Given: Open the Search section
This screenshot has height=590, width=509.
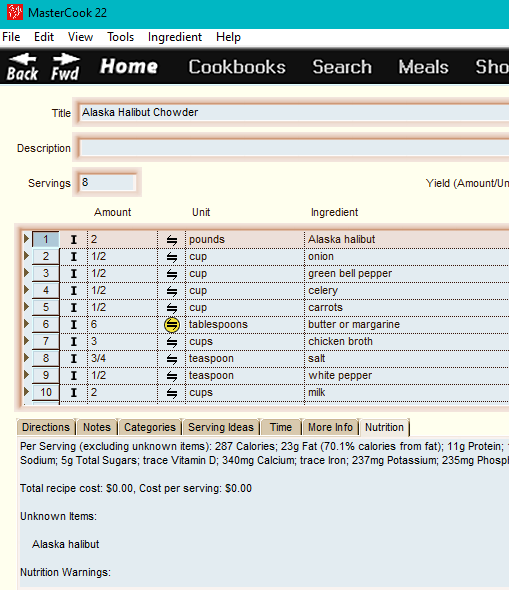Looking at the screenshot, I should pyautogui.click(x=342, y=67).
